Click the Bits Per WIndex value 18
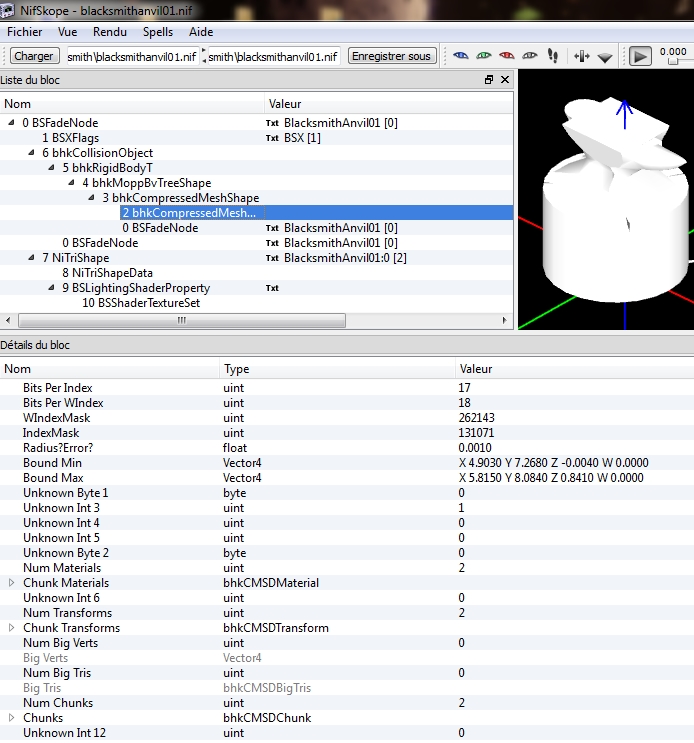Image resolution: width=694 pixels, height=743 pixels. pyautogui.click(x=464, y=403)
